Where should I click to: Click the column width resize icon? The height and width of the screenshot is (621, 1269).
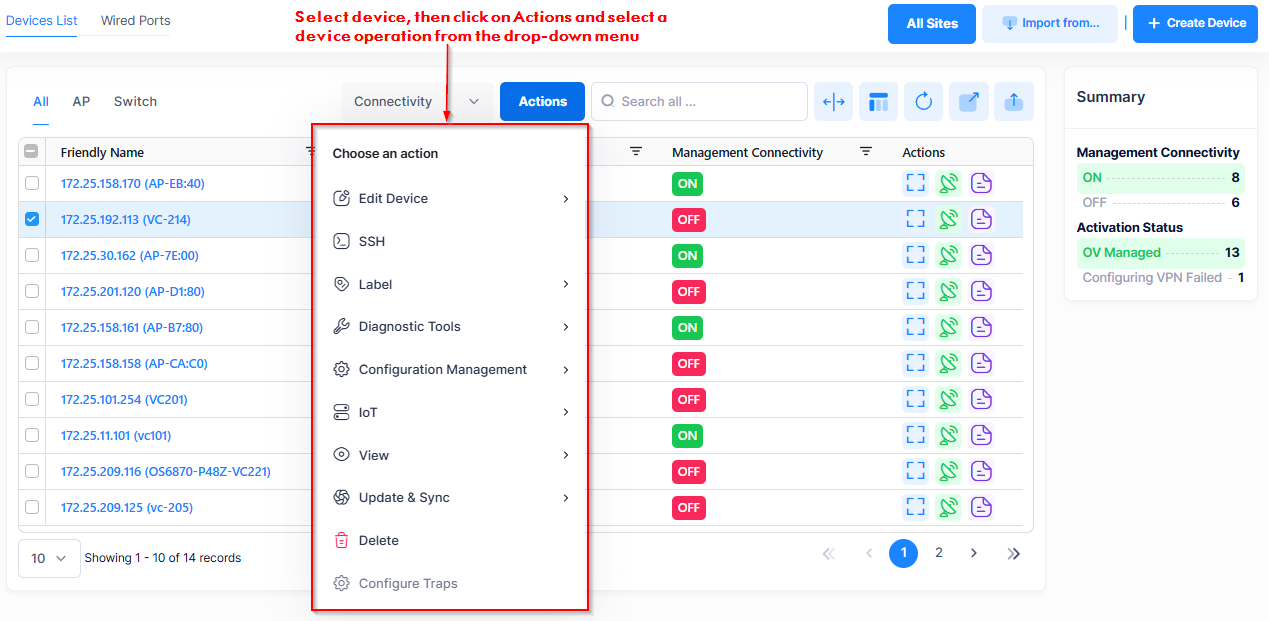point(833,102)
